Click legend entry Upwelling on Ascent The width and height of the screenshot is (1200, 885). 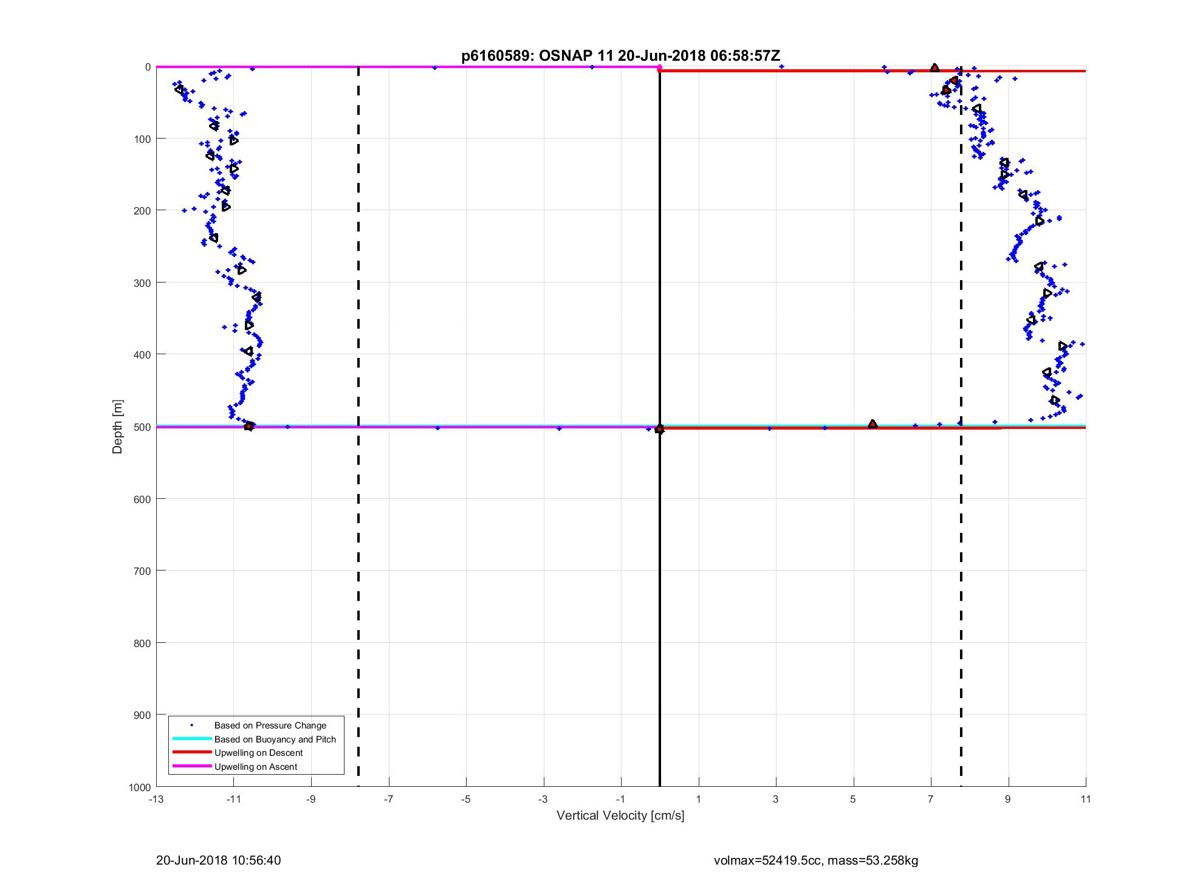tap(255, 766)
